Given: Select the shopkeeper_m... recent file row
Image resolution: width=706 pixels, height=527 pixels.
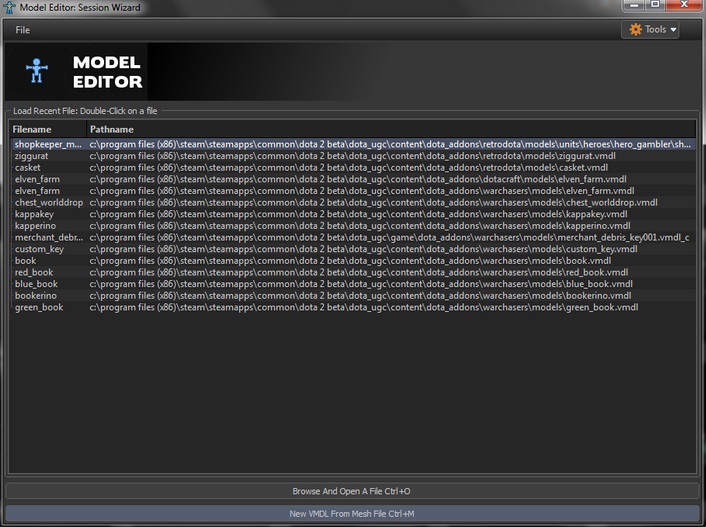Looking at the screenshot, I should 48,144.
